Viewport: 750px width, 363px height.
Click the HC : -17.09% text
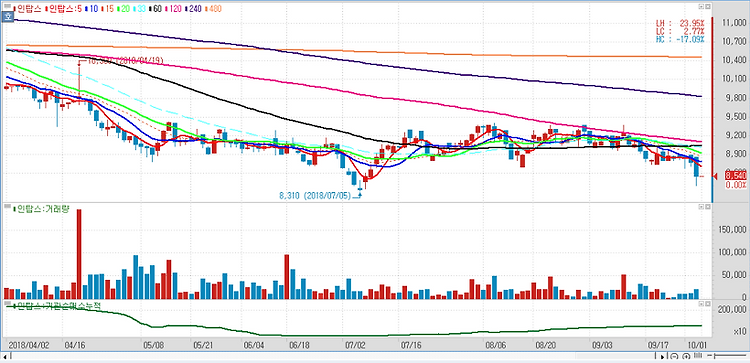681,39
